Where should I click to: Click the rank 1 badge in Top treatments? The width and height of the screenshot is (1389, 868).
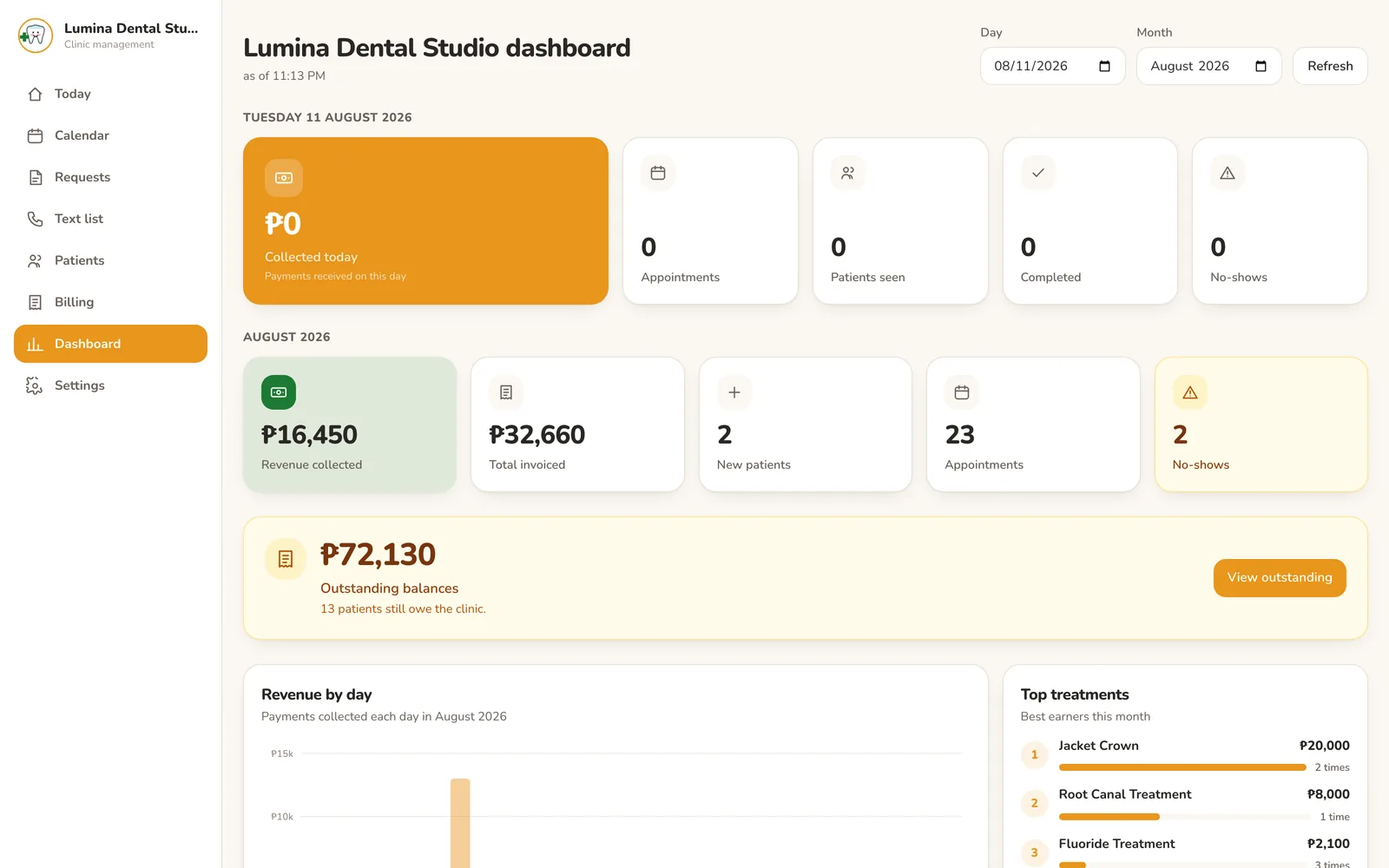(x=1034, y=755)
